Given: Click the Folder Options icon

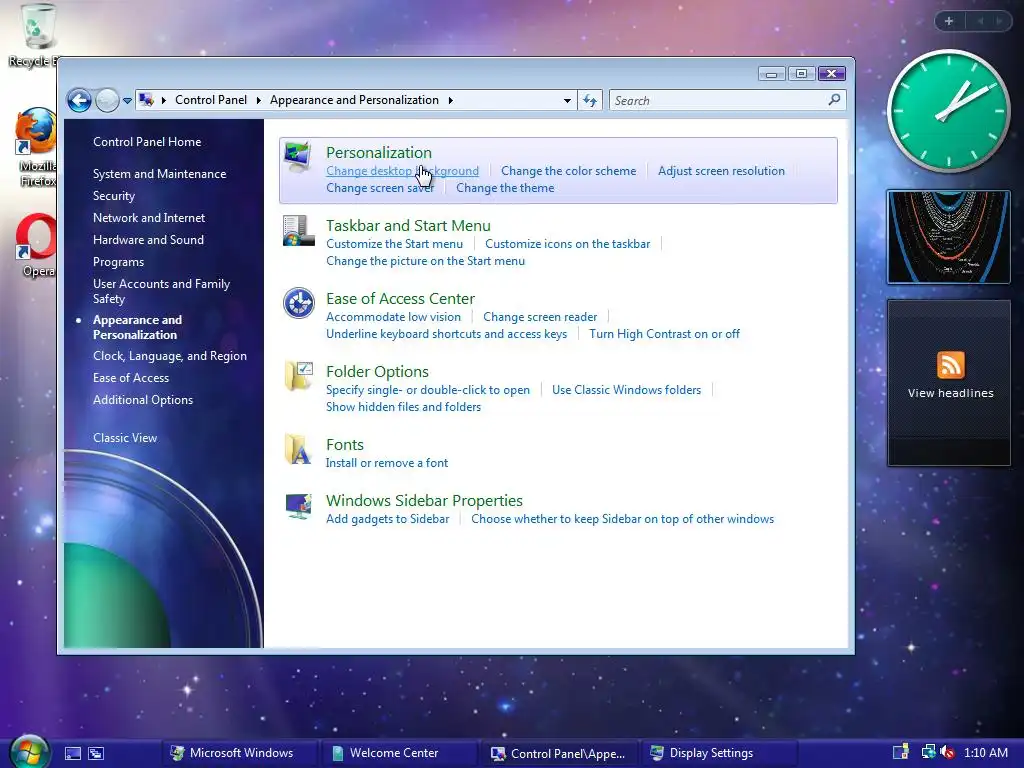Looking at the screenshot, I should 298,376.
